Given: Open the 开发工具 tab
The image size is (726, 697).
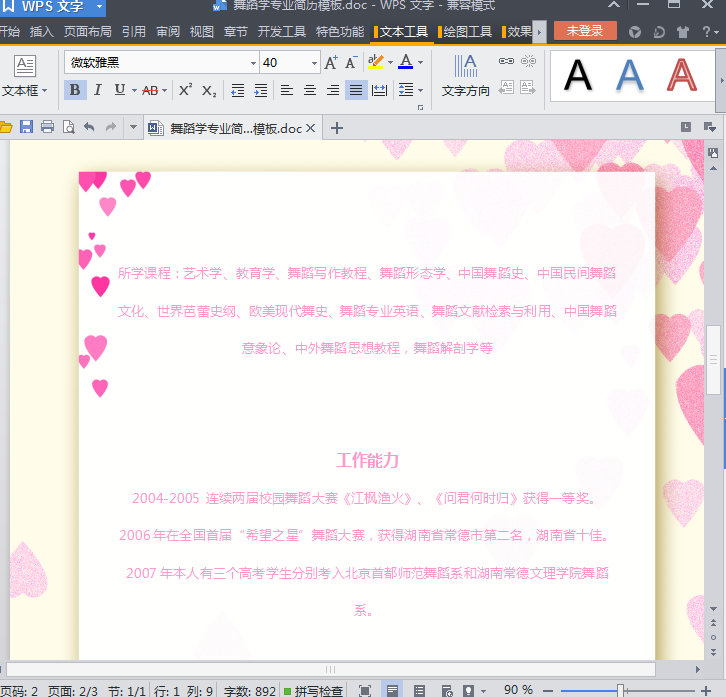Looking at the screenshot, I should coord(282,31).
